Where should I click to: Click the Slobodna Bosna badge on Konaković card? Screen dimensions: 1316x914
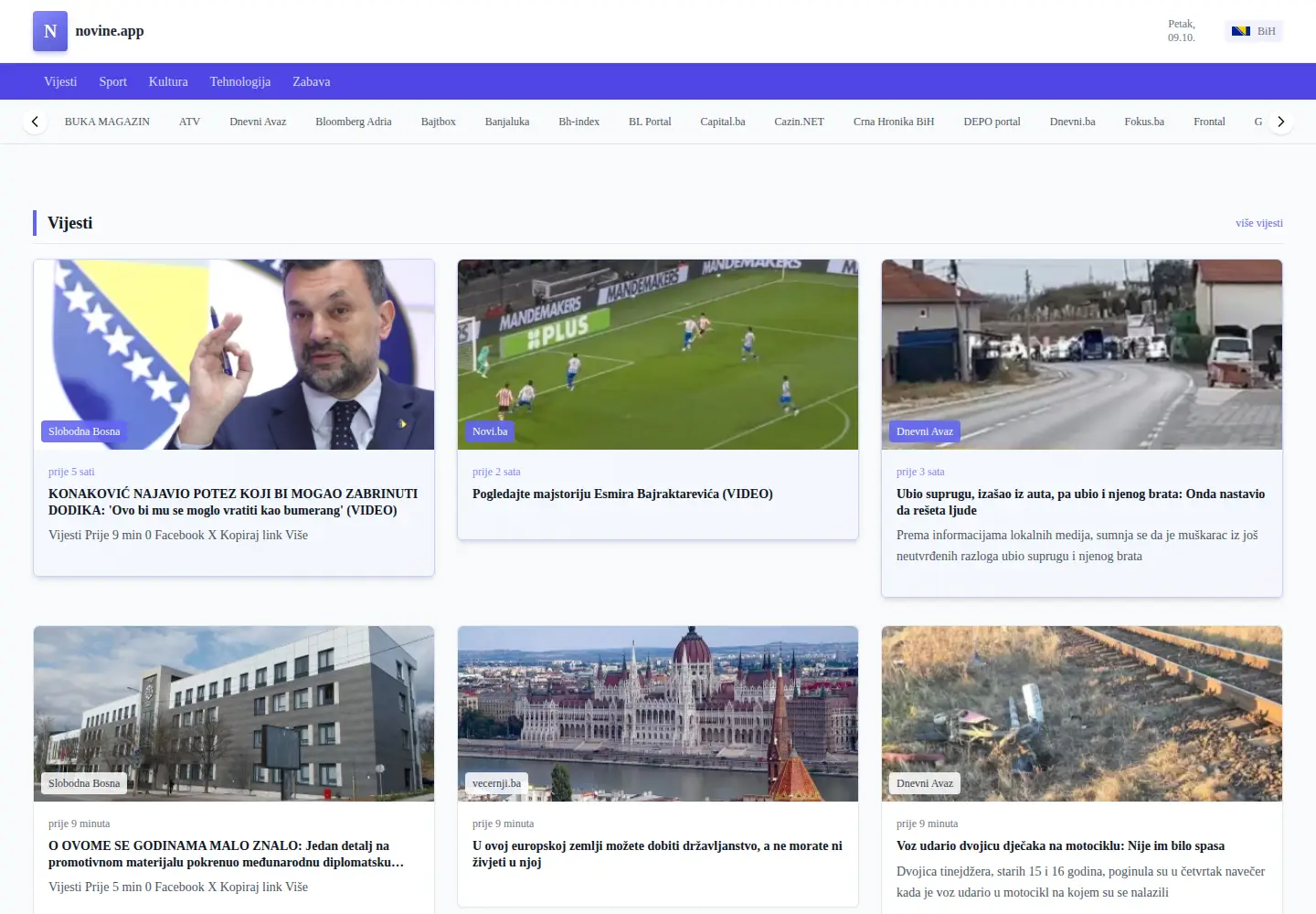[84, 431]
